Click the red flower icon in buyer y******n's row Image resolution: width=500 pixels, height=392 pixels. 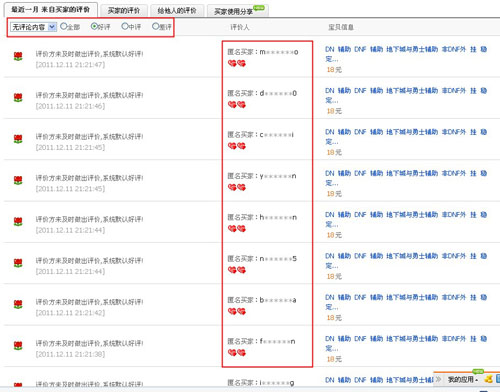click(18, 180)
